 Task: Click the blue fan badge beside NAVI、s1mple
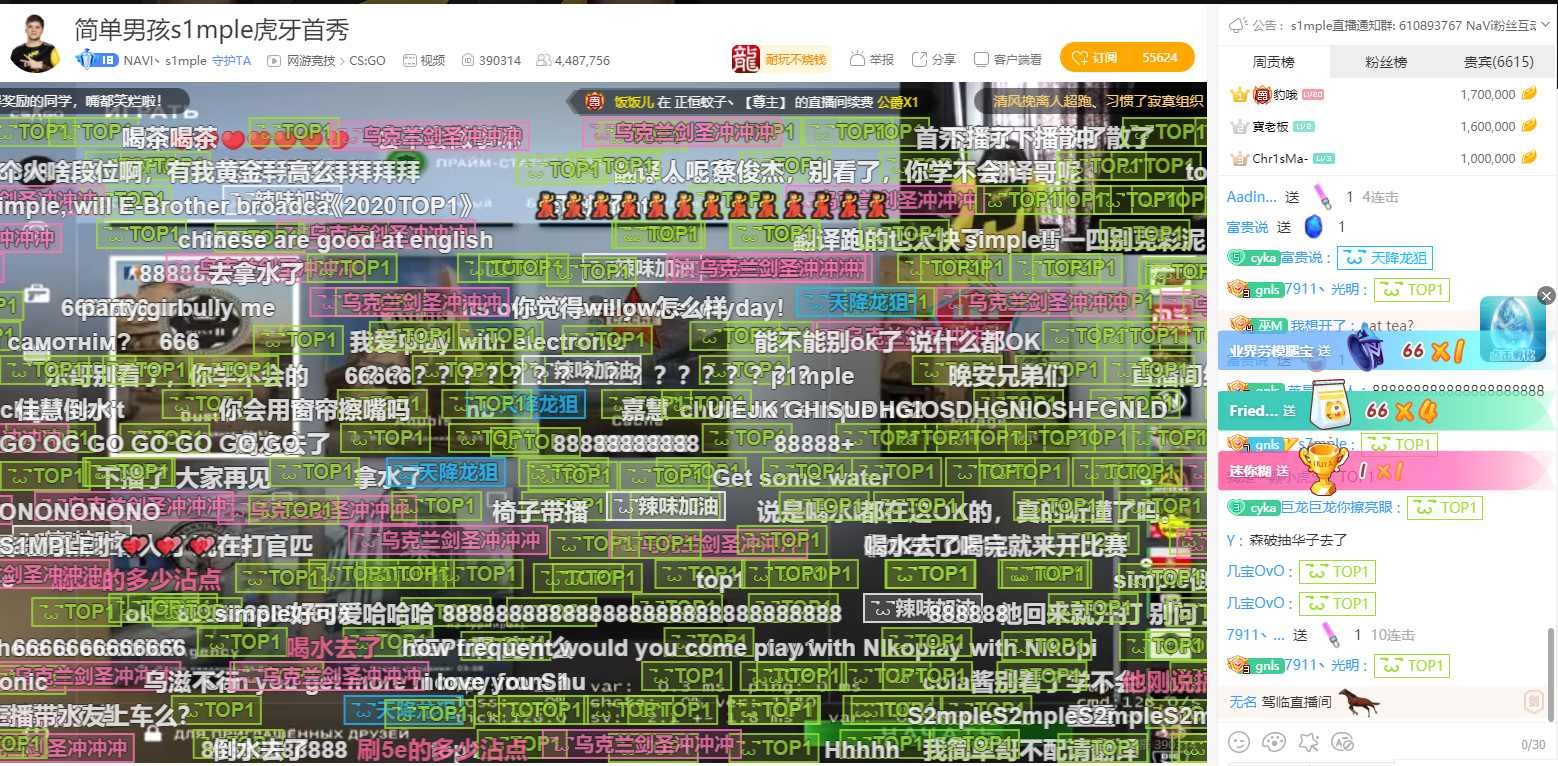click(x=97, y=60)
